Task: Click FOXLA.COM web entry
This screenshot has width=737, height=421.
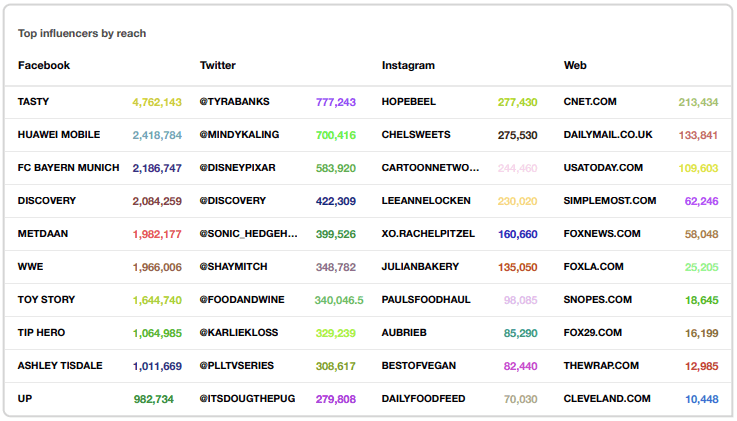Action: pos(594,266)
